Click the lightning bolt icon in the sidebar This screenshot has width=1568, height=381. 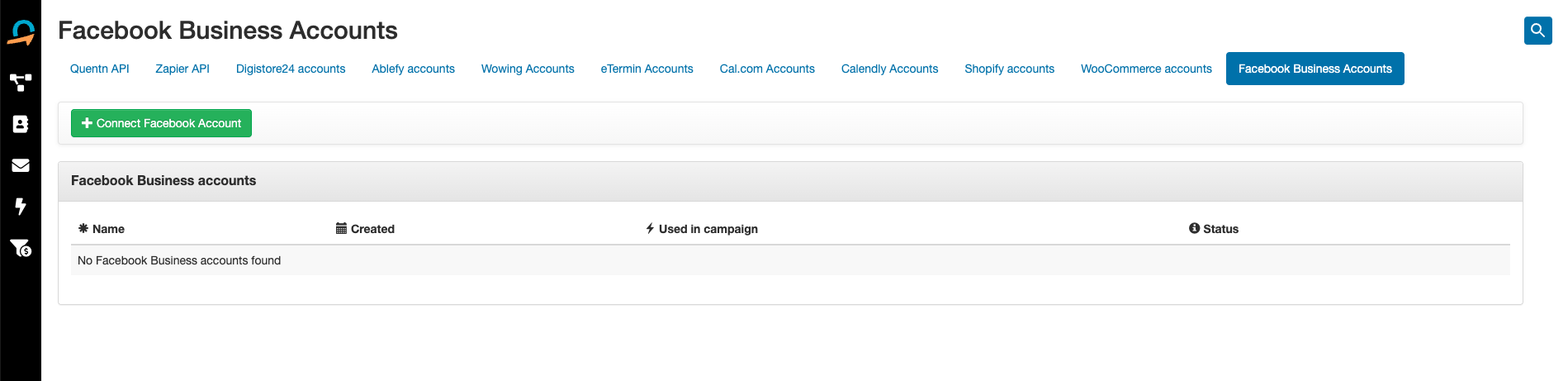[21, 207]
